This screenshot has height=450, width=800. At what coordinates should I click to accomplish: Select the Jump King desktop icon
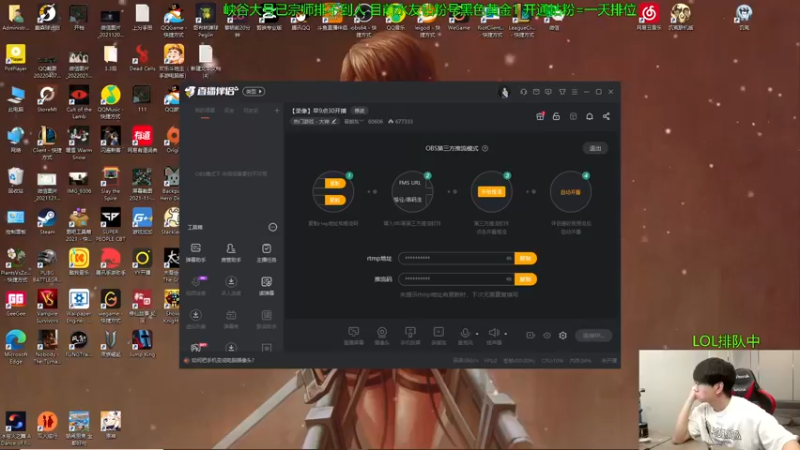tap(142, 344)
